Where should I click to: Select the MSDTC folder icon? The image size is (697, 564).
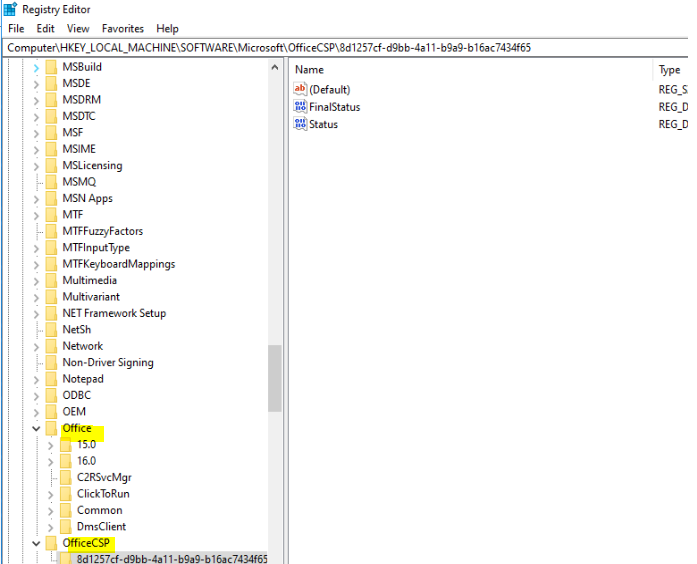pos(52,116)
